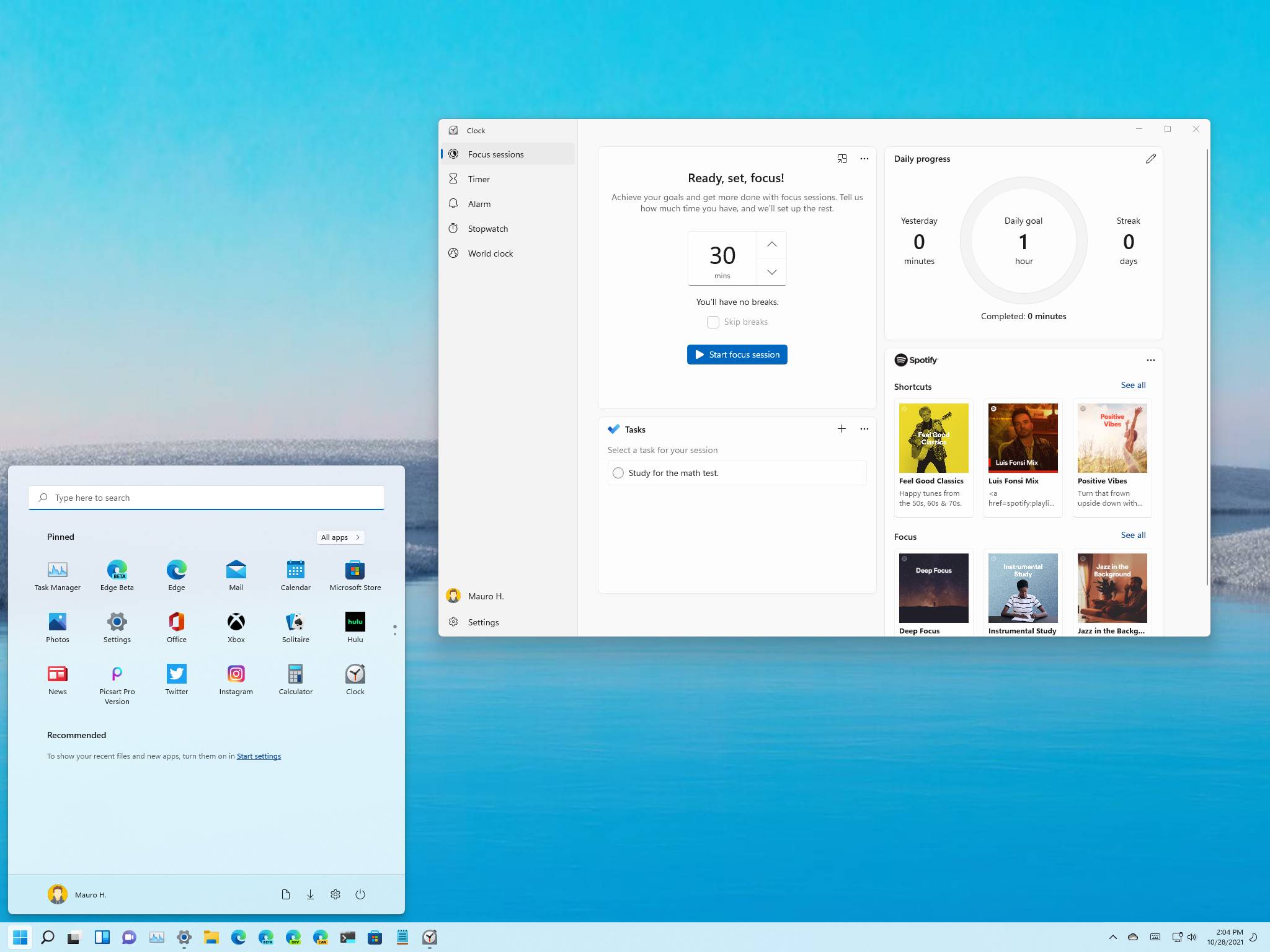Toggle daily progress edit pencil icon
Screen dimensions: 1270x952
point(1151,159)
